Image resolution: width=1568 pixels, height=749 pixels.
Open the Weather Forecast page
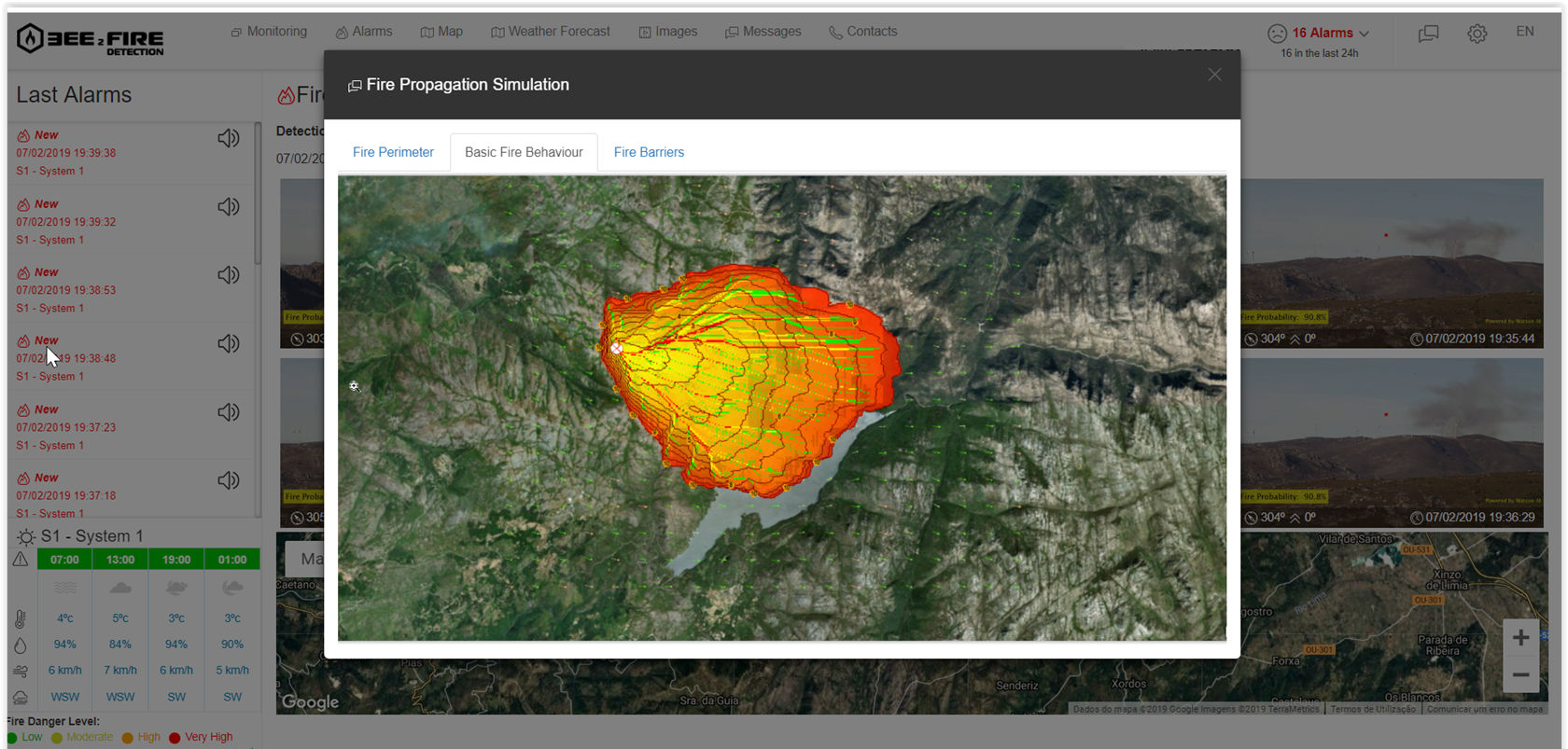pyautogui.click(x=551, y=32)
